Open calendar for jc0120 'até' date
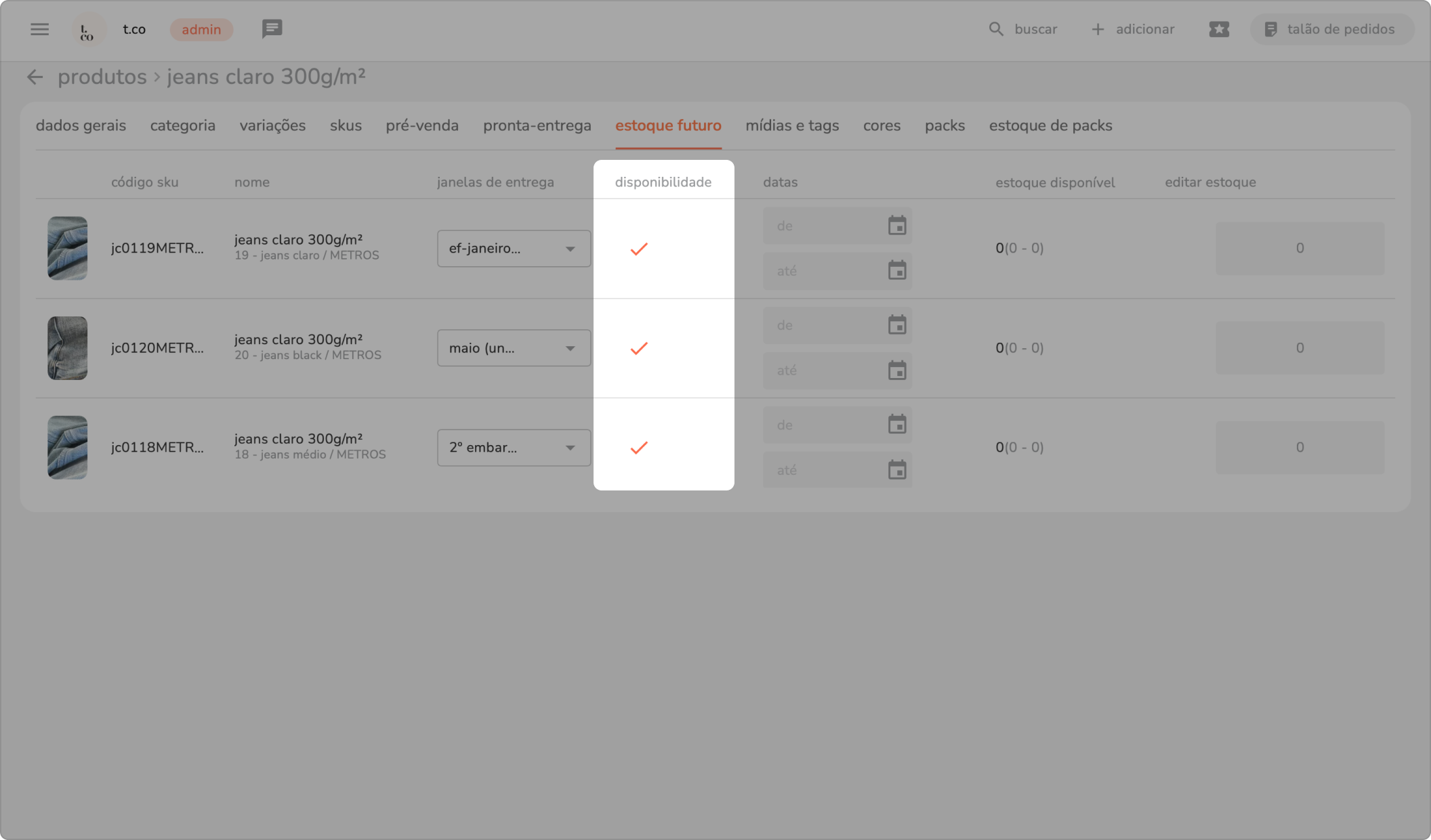1431x840 pixels. (897, 371)
